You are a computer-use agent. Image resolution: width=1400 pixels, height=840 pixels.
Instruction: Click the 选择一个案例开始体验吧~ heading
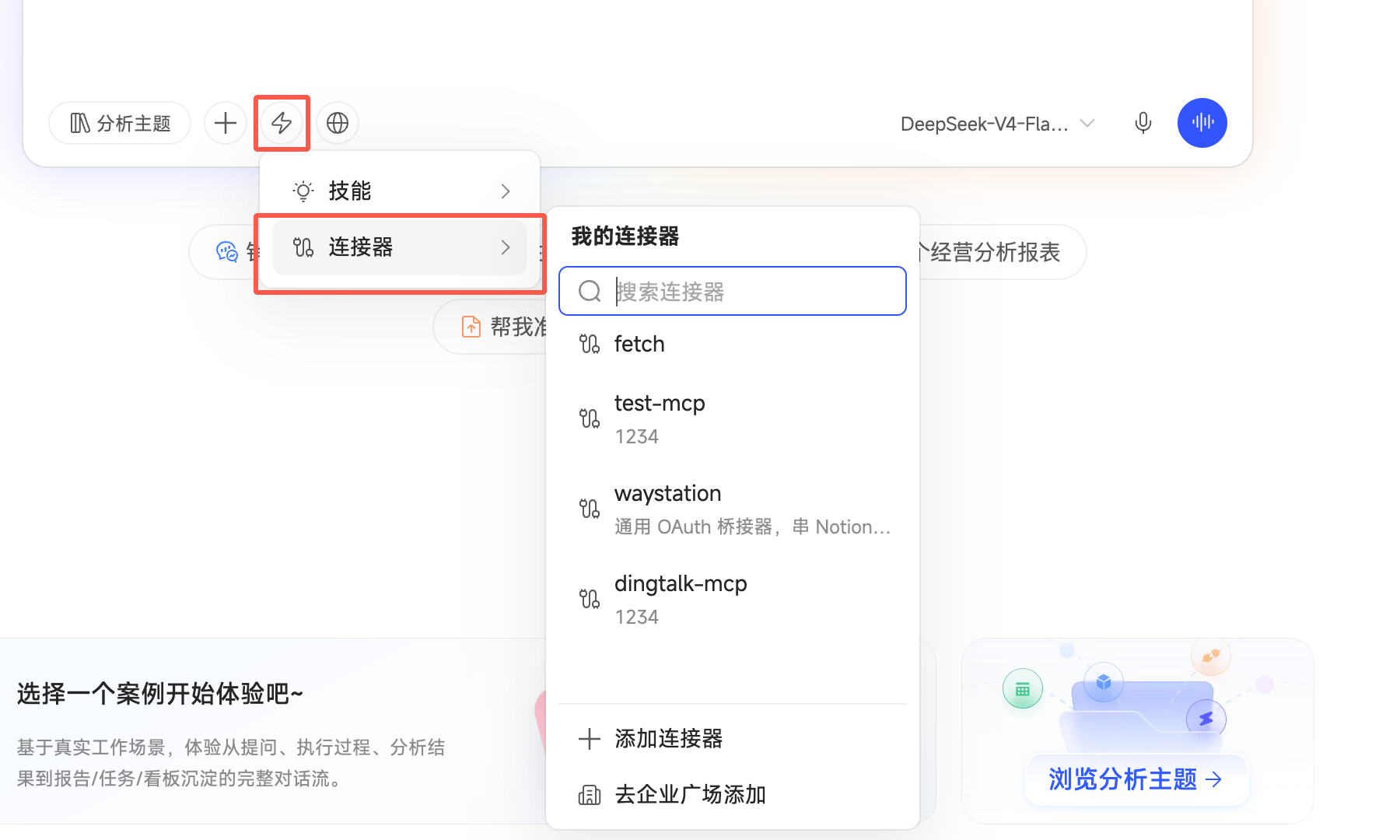point(159,693)
